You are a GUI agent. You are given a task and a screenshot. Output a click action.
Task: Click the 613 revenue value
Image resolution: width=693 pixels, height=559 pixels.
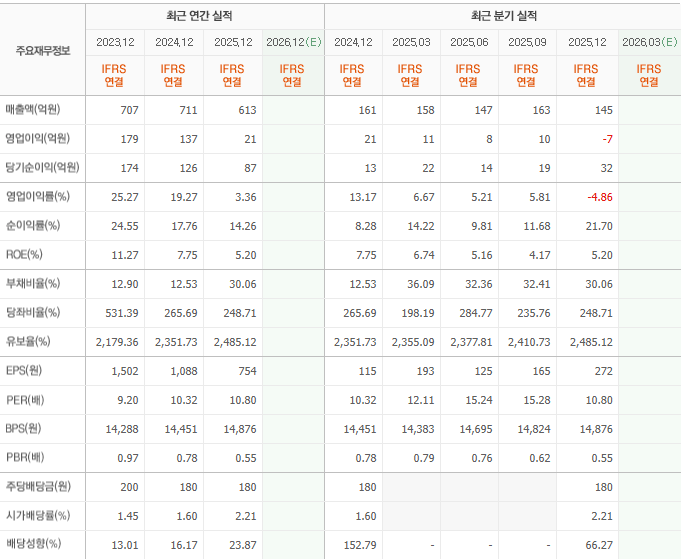click(248, 110)
